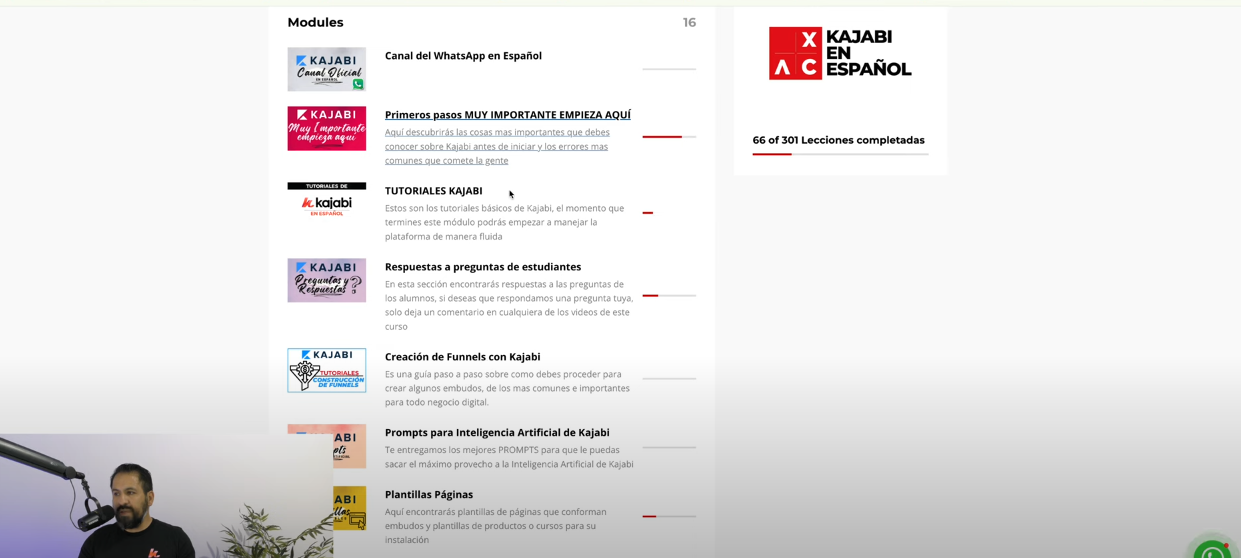Image resolution: width=1241 pixels, height=558 pixels.
Task: Click the Primeros pasos description text
Action: pyautogui.click(x=497, y=146)
